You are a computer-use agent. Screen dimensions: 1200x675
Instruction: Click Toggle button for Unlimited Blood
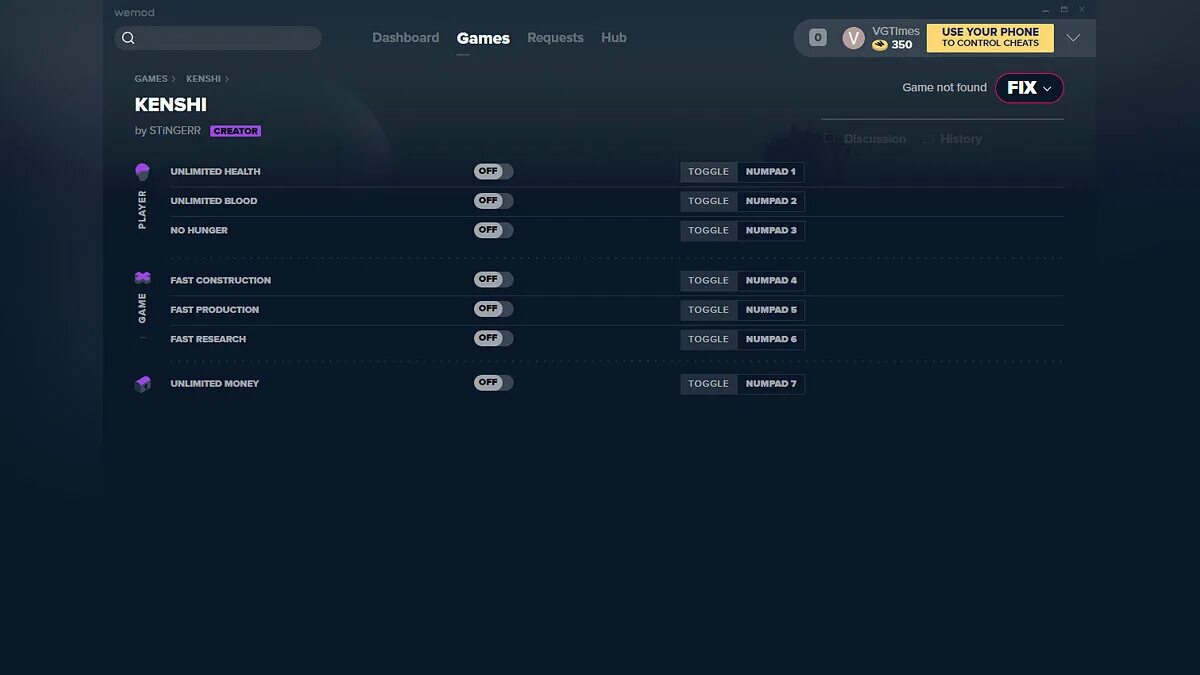pos(709,201)
